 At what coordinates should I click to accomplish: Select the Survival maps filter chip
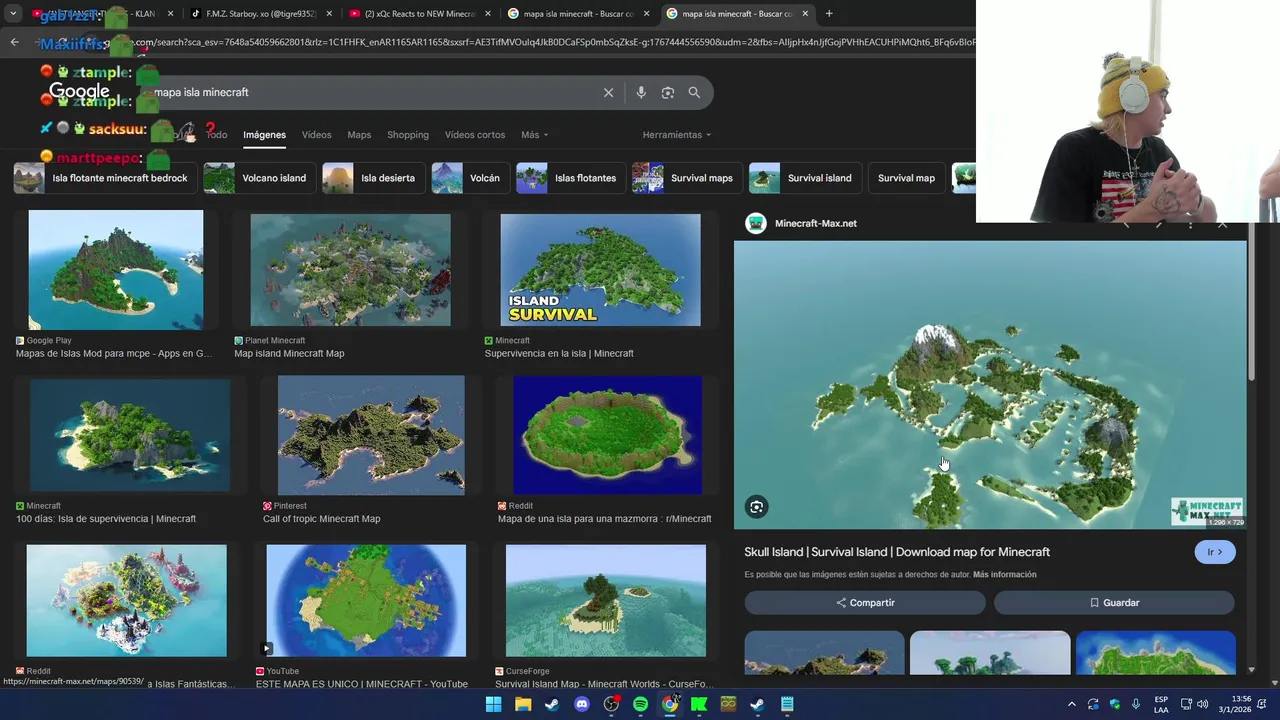point(688,178)
